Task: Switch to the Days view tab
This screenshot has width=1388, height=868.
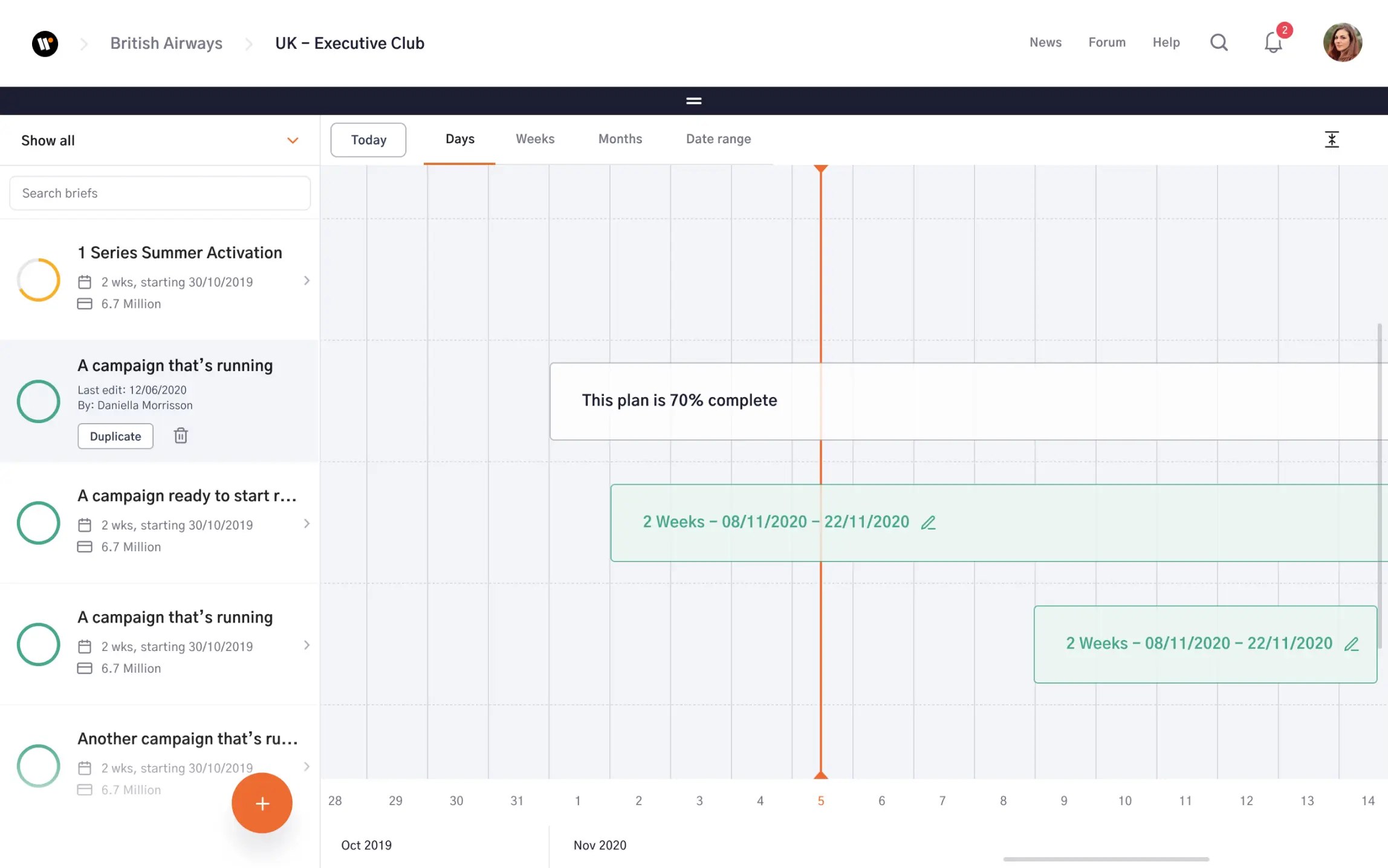Action: point(459,139)
